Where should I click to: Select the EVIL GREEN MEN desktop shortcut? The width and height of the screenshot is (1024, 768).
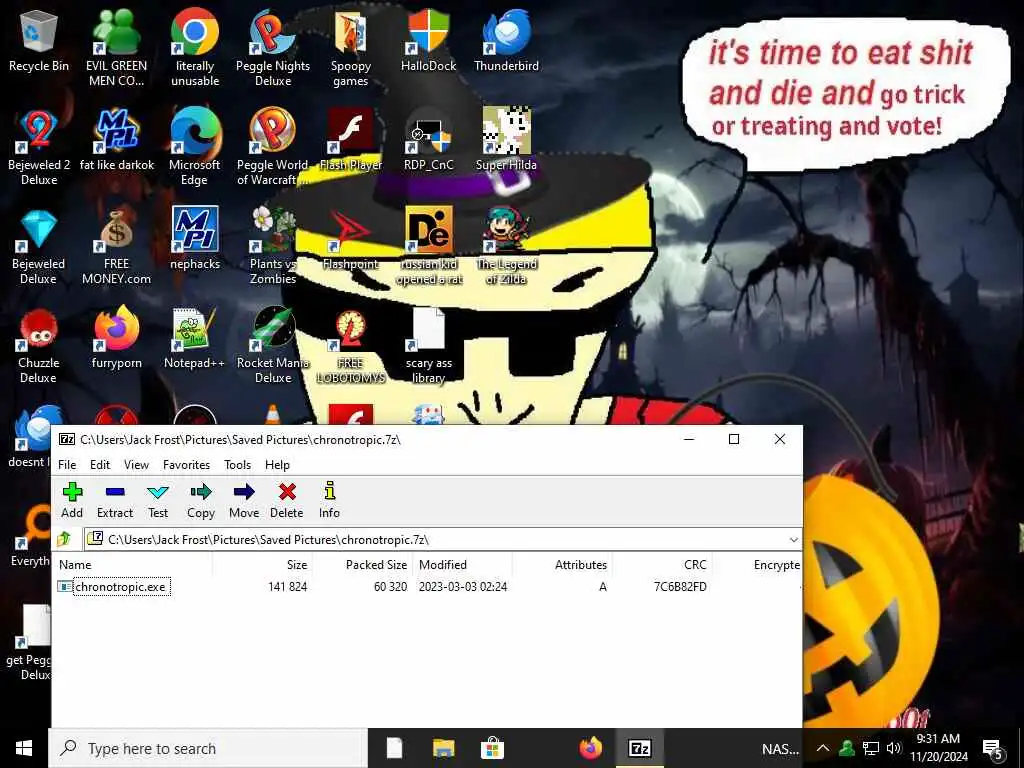pyautogui.click(x=116, y=47)
